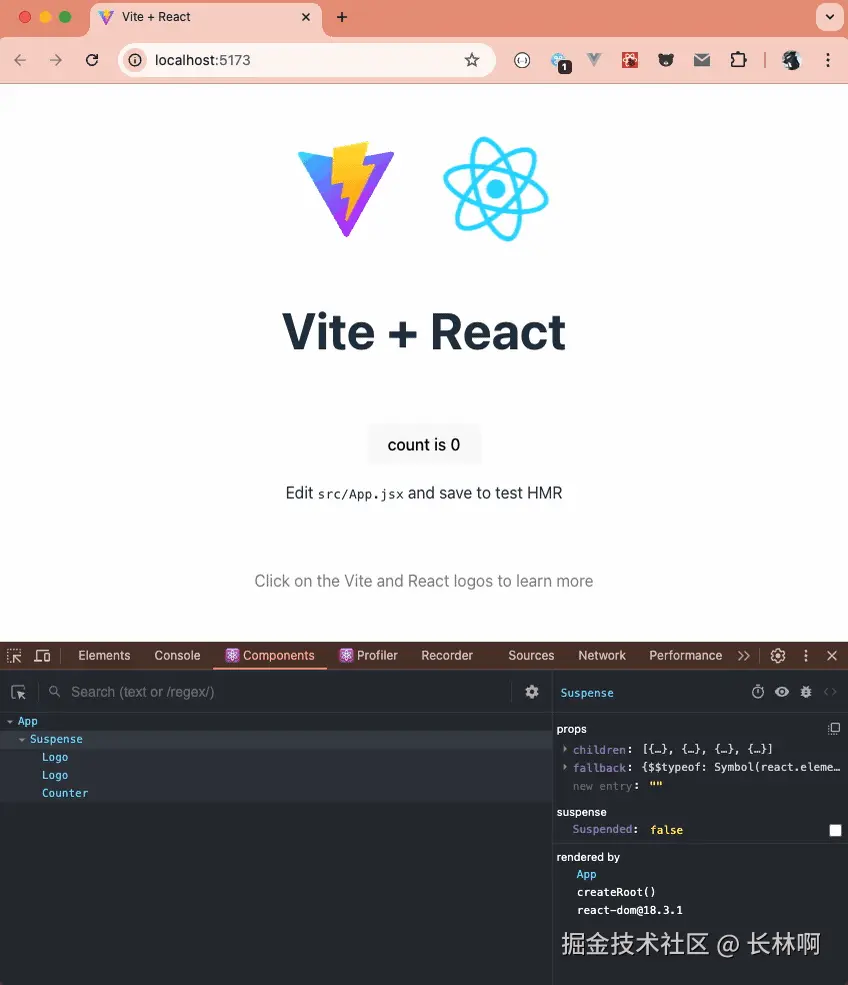
Task: Jump to App in rendered by list
Action: pyautogui.click(x=586, y=874)
